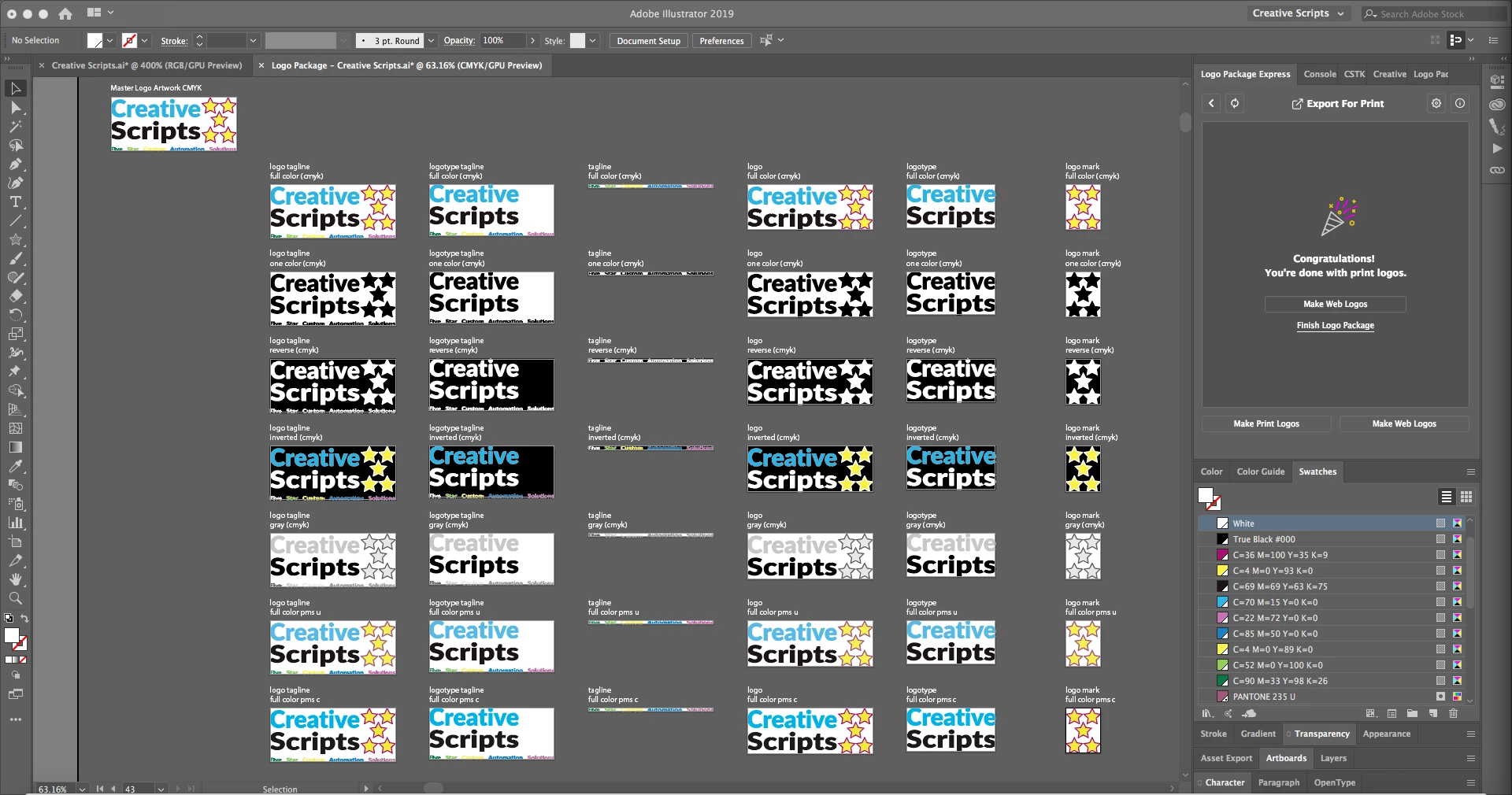Viewport: 1512px width, 795px height.
Task: Select the True Black #000 swatch
Action: tap(1331, 539)
